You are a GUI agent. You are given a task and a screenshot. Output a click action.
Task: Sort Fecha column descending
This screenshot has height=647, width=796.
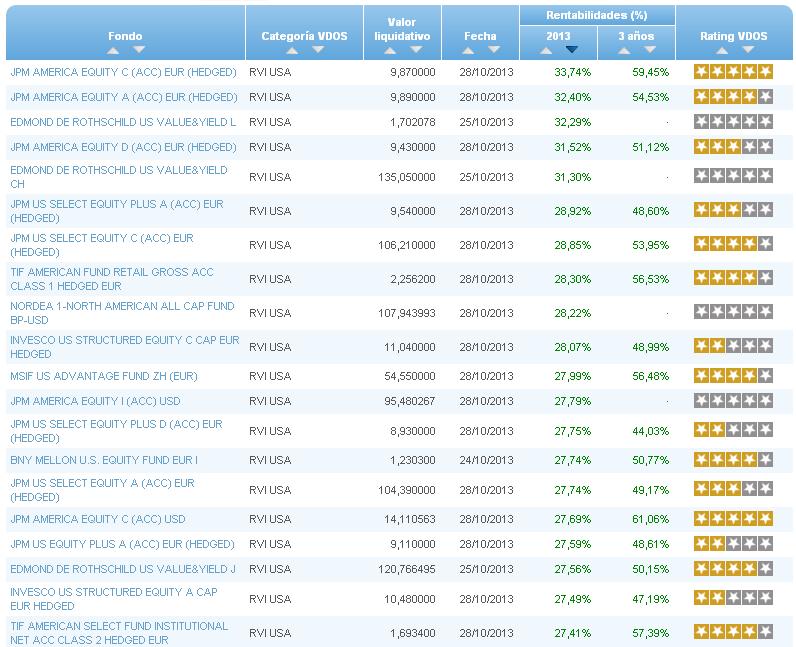(493, 49)
